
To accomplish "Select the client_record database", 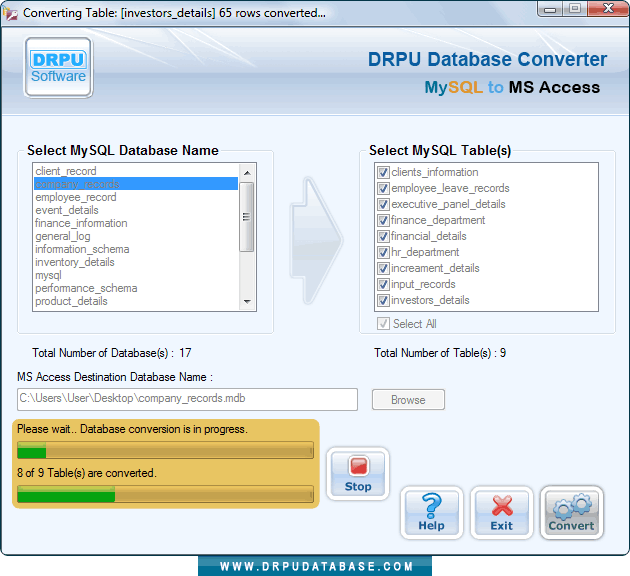I will click(136, 171).
